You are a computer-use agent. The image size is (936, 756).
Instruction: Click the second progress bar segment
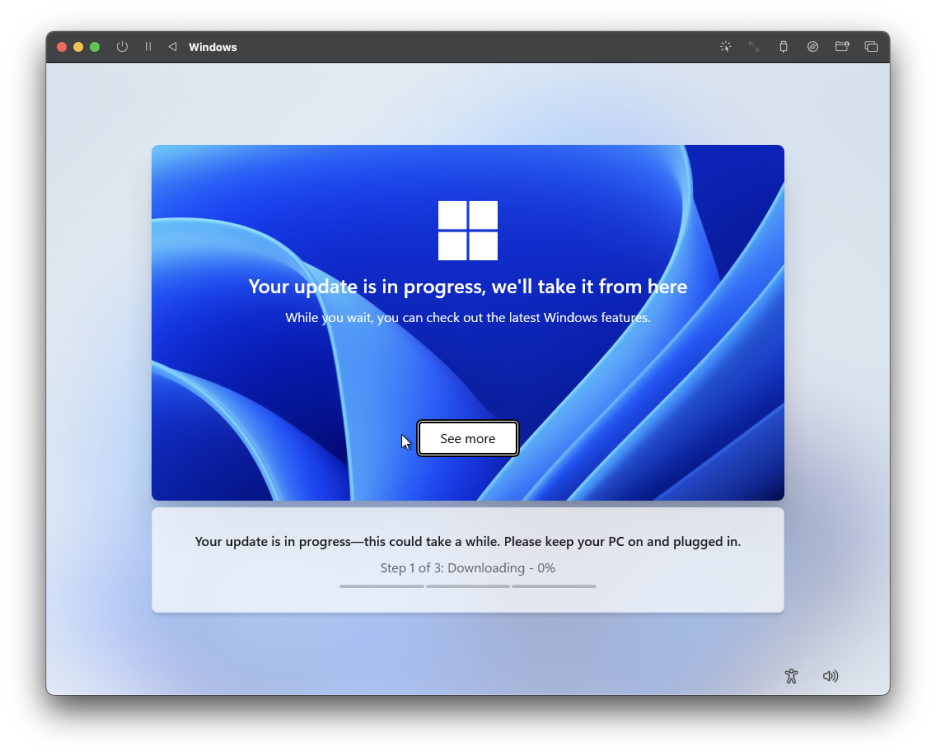468,586
